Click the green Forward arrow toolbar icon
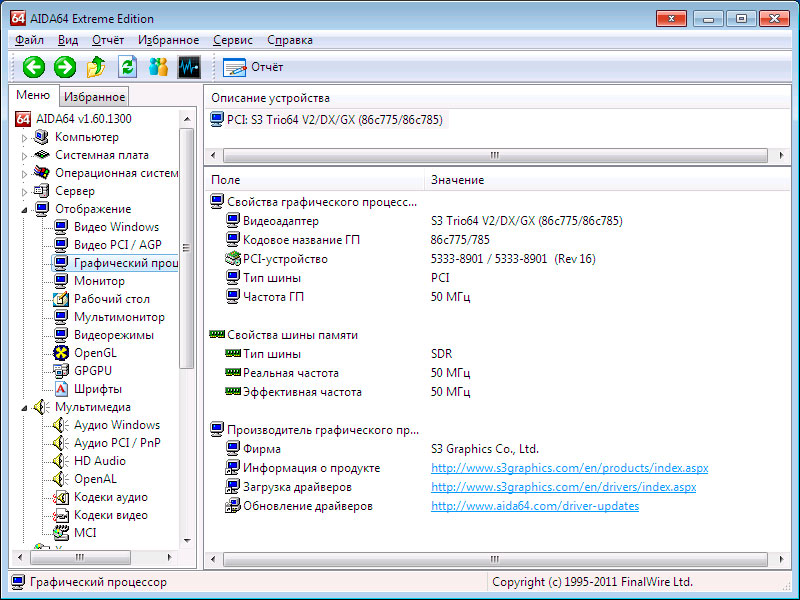Image resolution: width=800 pixels, height=600 pixels. click(65, 67)
